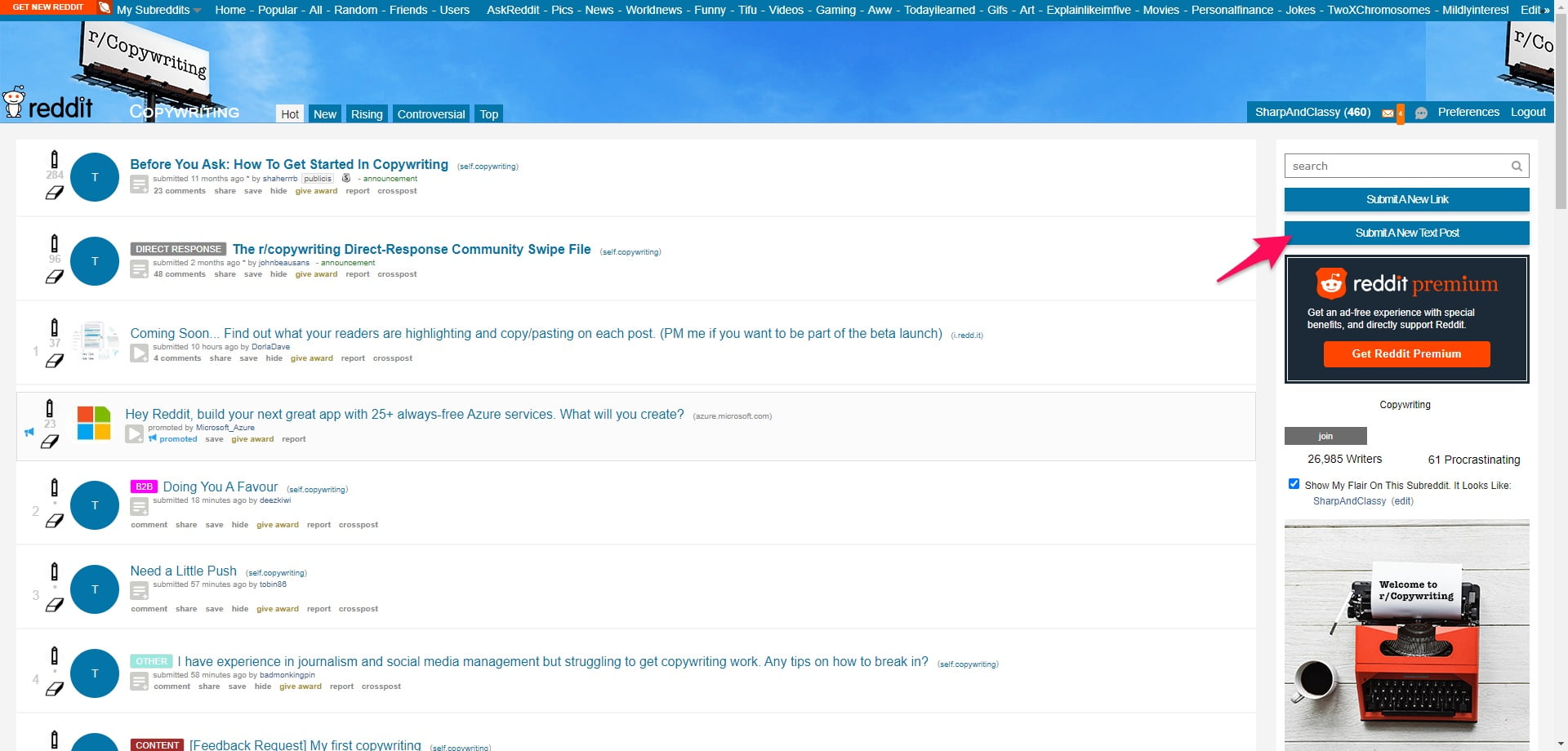Upvote the 'Need a Little Push' post
This screenshot has width=1568, height=751.
(55, 571)
